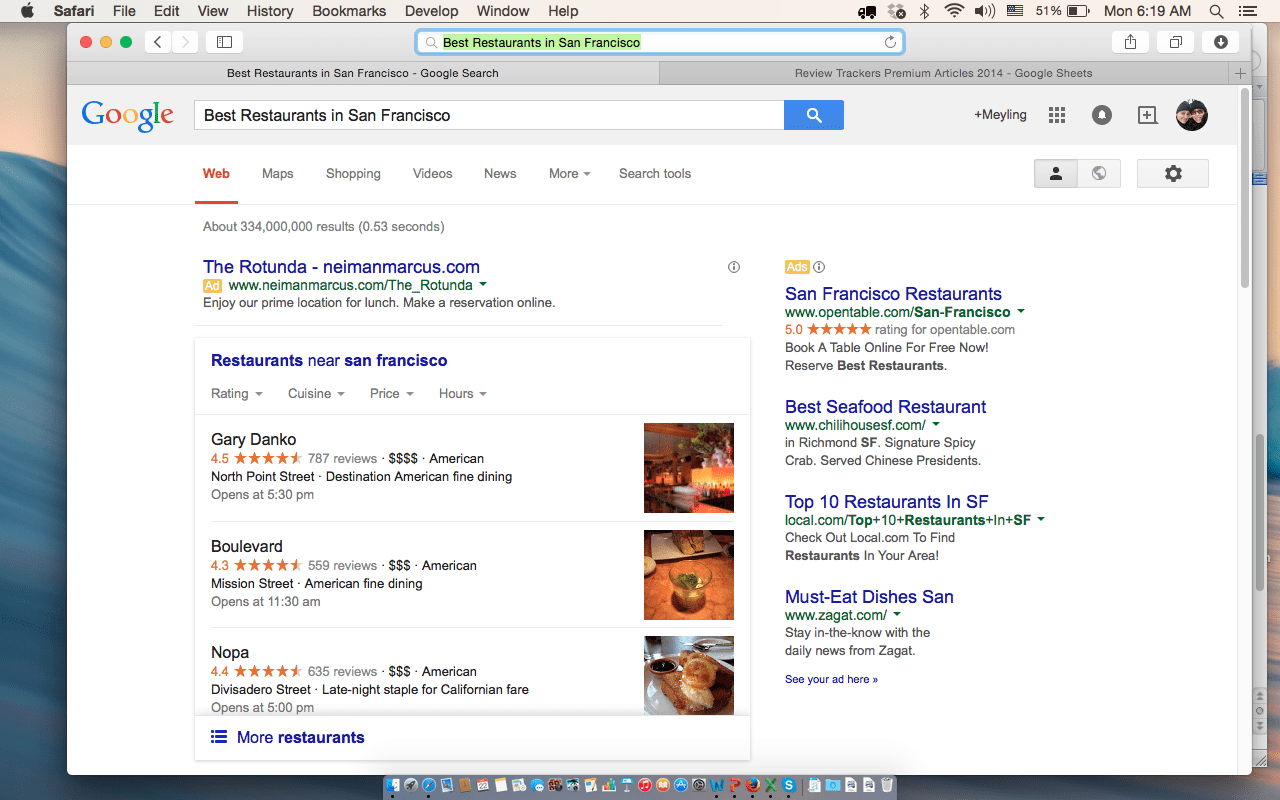Click the Google+ share box icon

pyautogui.click(x=1147, y=115)
